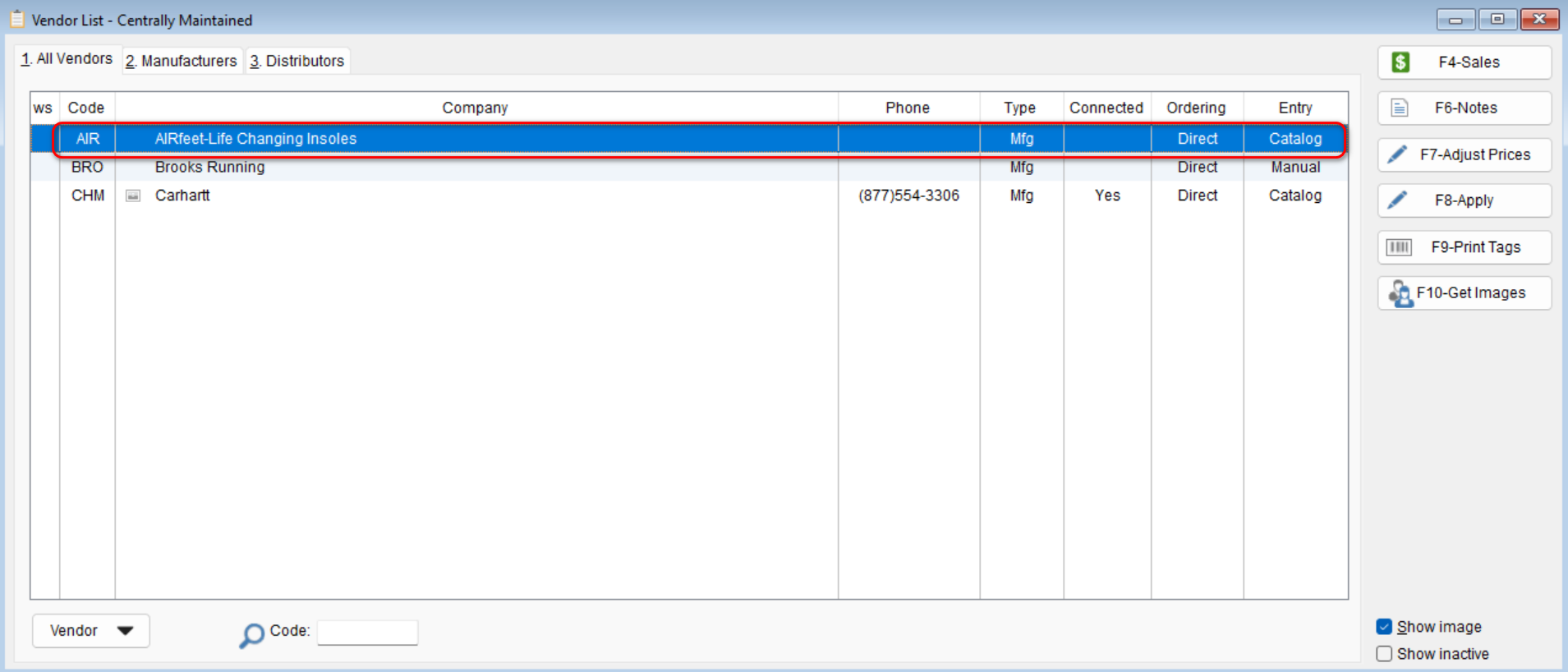
Task: Click F10-Get Images button label
Action: (1471, 293)
